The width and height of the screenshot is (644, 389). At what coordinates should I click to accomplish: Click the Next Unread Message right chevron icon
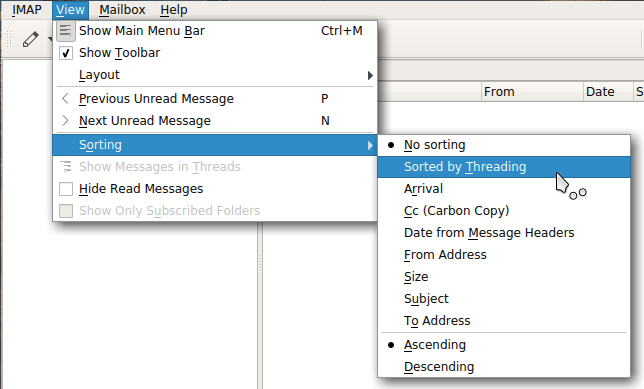[x=65, y=120]
